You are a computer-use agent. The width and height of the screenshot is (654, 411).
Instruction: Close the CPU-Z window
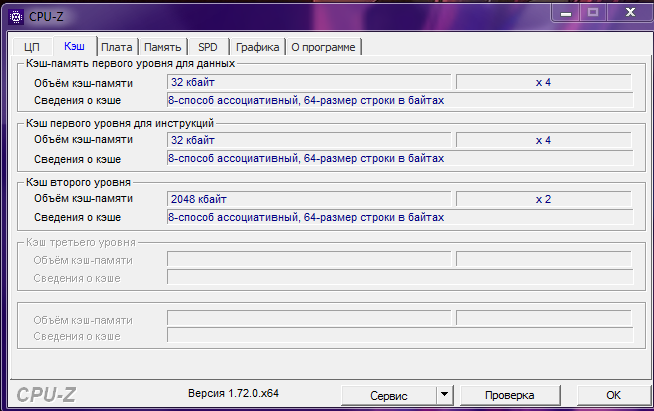[630, 13]
